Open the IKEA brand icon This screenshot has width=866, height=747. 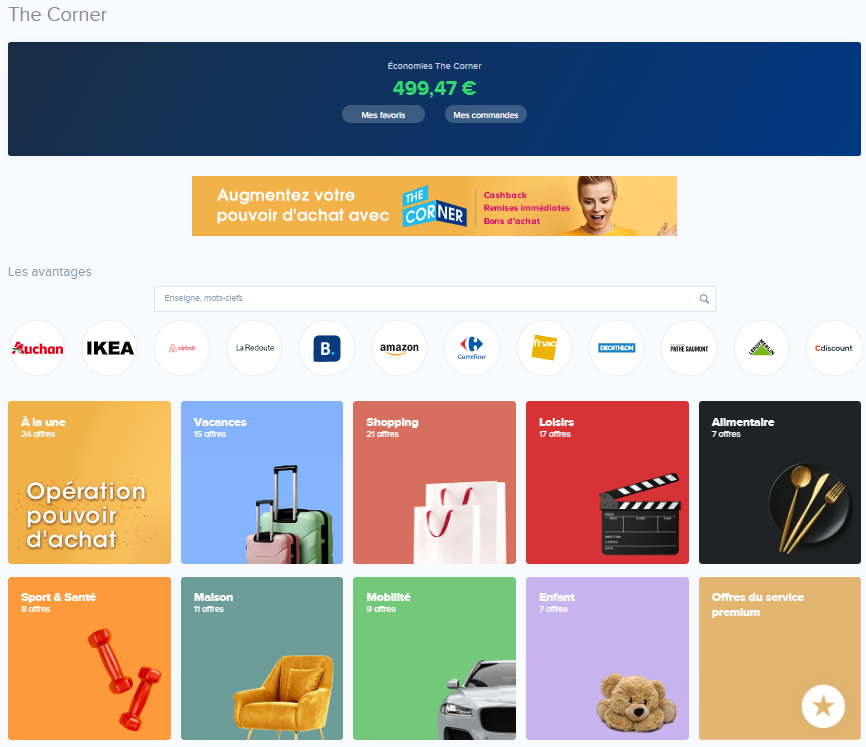coord(110,348)
